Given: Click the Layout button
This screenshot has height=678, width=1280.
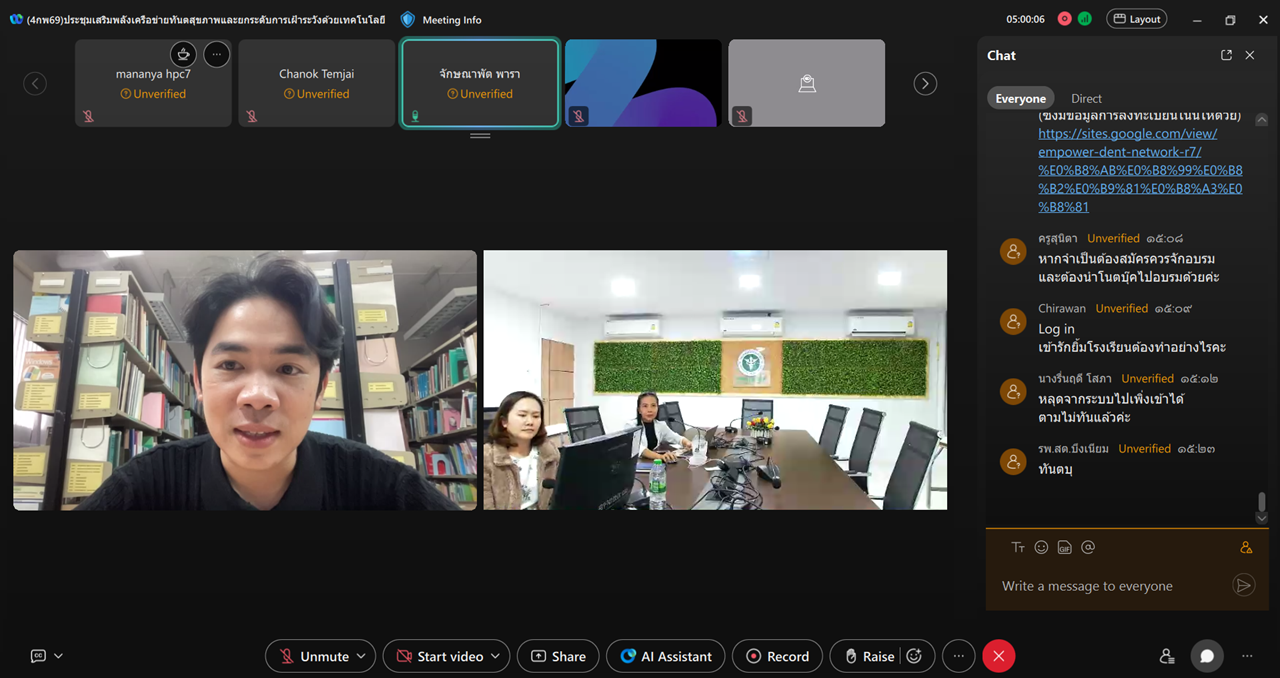Looking at the screenshot, I should [1136, 19].
